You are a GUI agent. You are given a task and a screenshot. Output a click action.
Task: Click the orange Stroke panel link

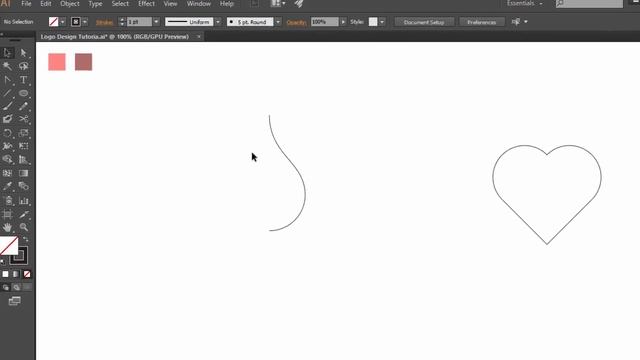pos(104,22)
